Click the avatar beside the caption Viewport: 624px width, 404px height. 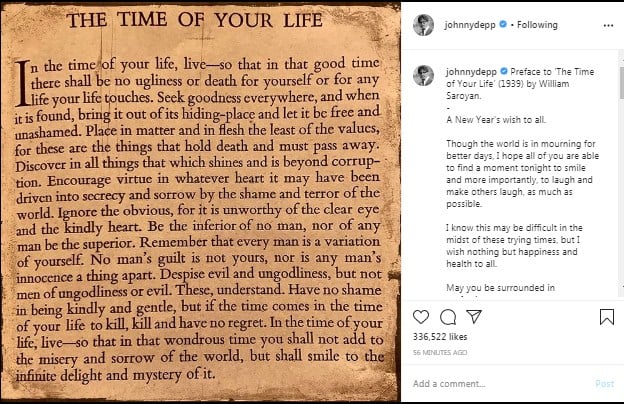[423, 74]
